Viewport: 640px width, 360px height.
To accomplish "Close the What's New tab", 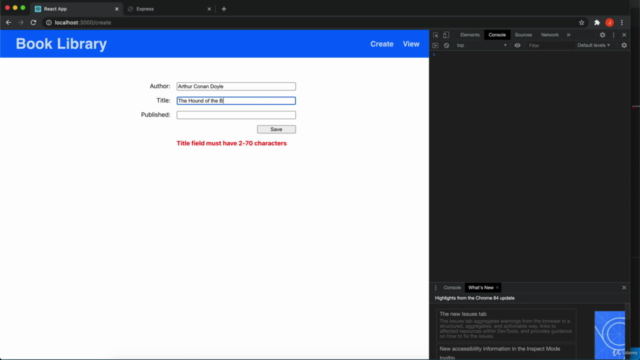I will click(497, 287).
